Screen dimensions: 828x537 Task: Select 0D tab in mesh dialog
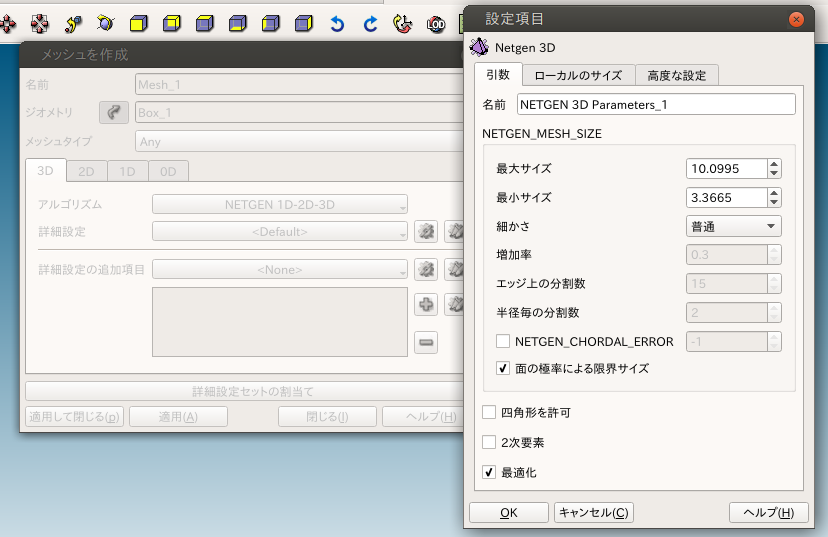168,172
